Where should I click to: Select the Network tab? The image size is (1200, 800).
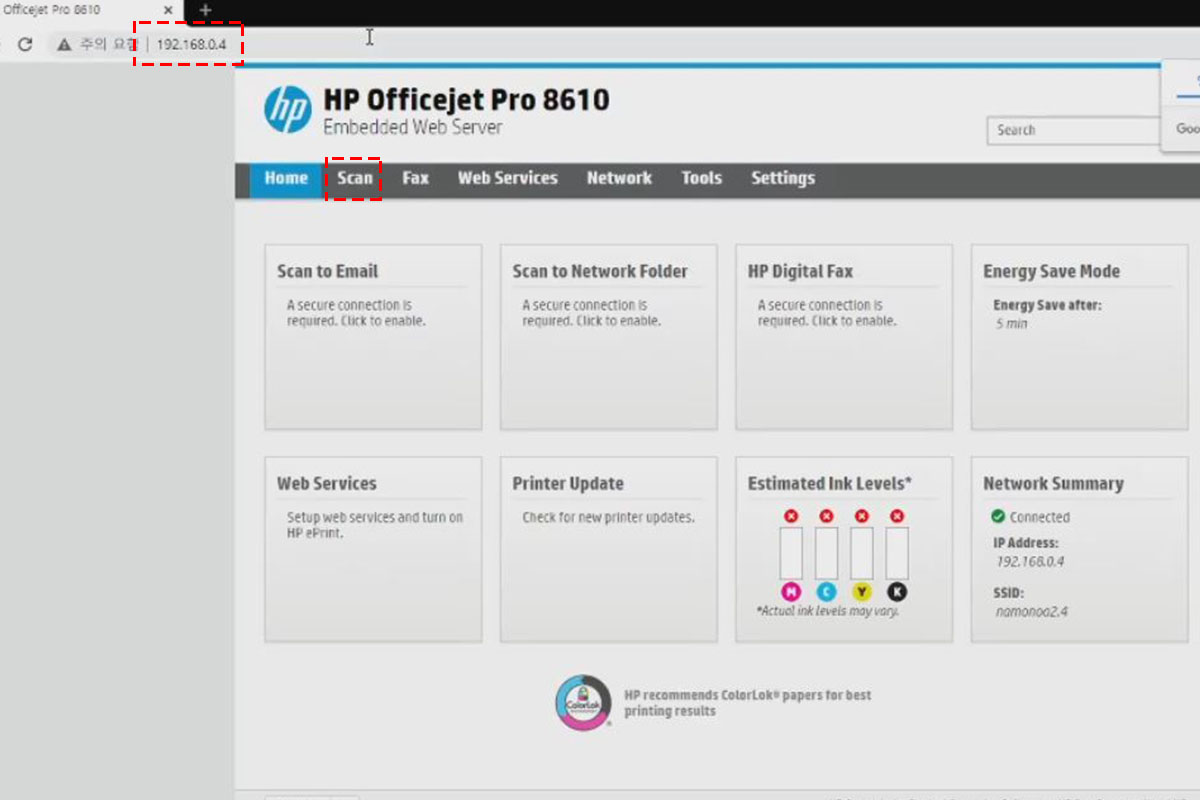tap(619, 178)
